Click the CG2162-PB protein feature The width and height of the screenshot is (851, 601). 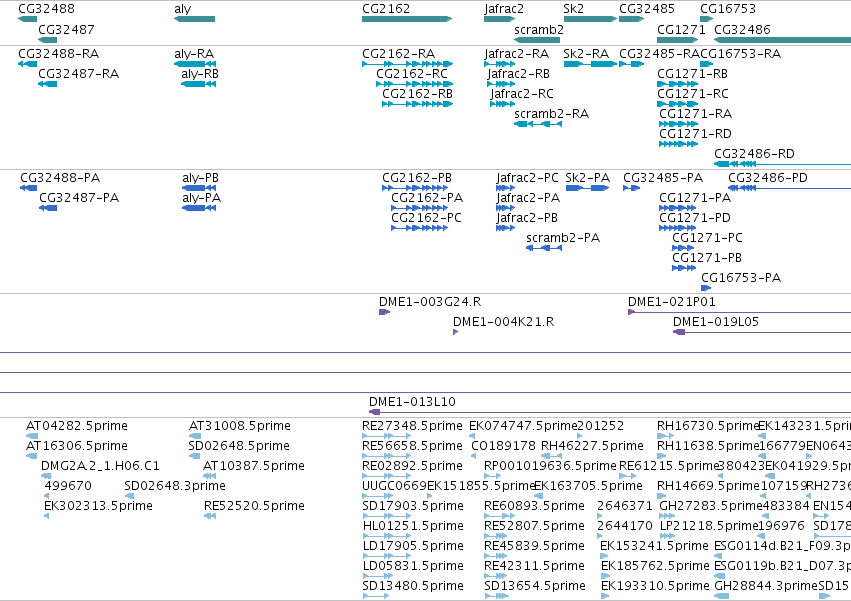pyautogui.click(x=415, y=188)
